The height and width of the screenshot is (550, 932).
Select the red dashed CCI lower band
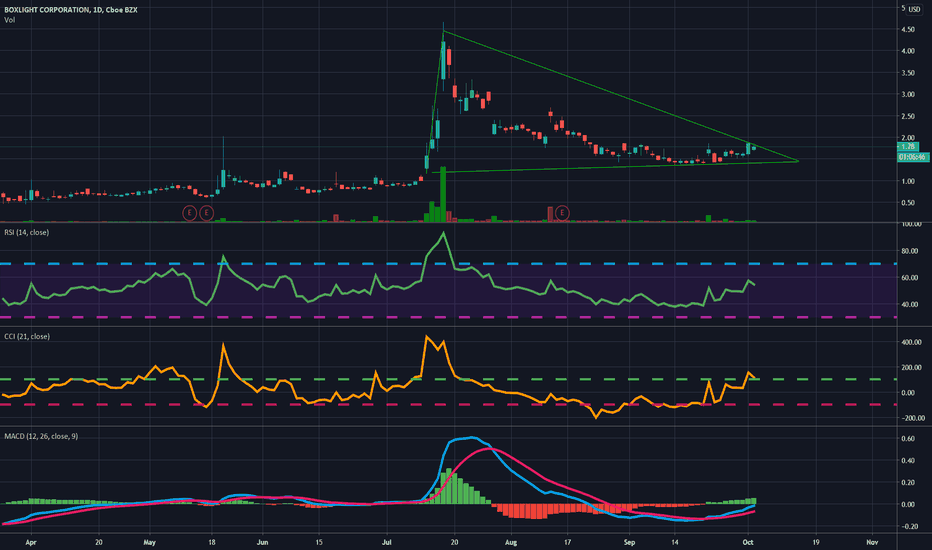click(x=448, y=405)
